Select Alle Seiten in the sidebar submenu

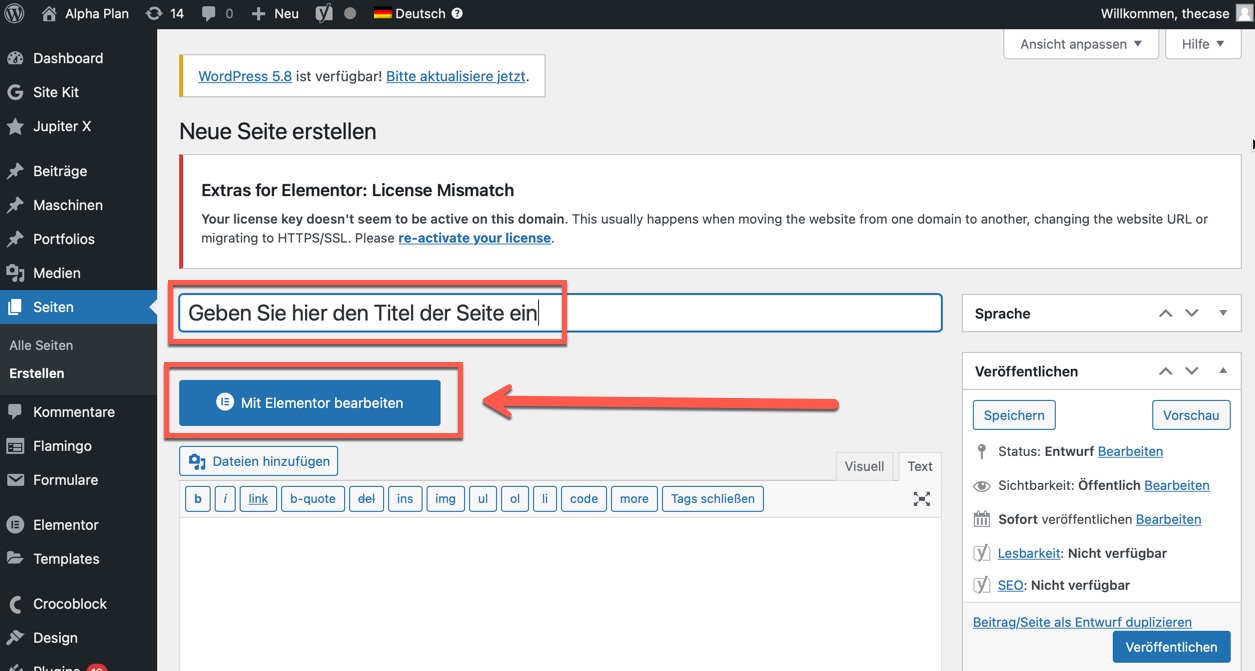[x=41, y=345]
